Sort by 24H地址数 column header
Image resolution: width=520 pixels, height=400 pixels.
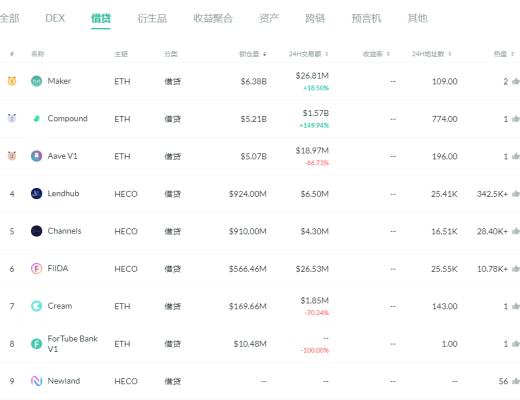[431, 54]
